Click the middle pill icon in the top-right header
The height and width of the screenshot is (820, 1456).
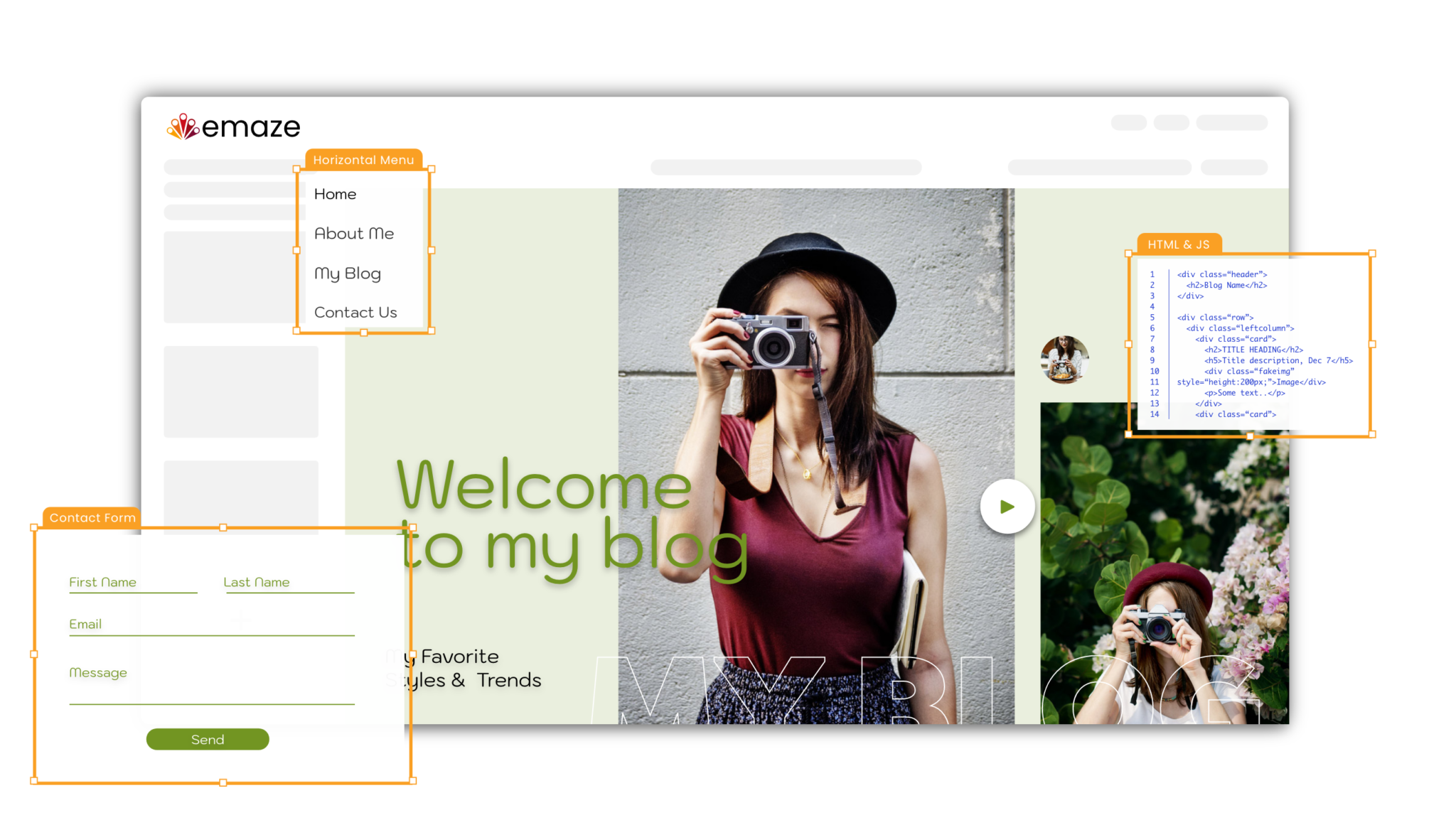coord(1171,122)
